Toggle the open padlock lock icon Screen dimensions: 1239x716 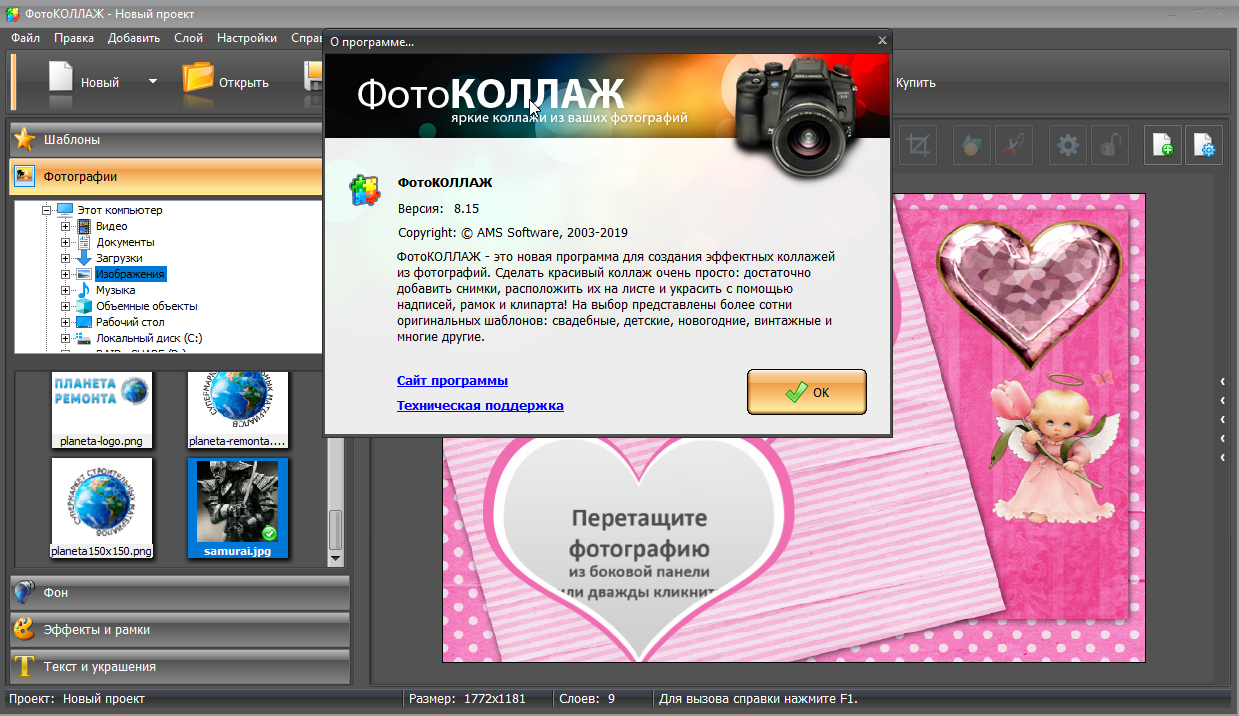coord(1109,145)
